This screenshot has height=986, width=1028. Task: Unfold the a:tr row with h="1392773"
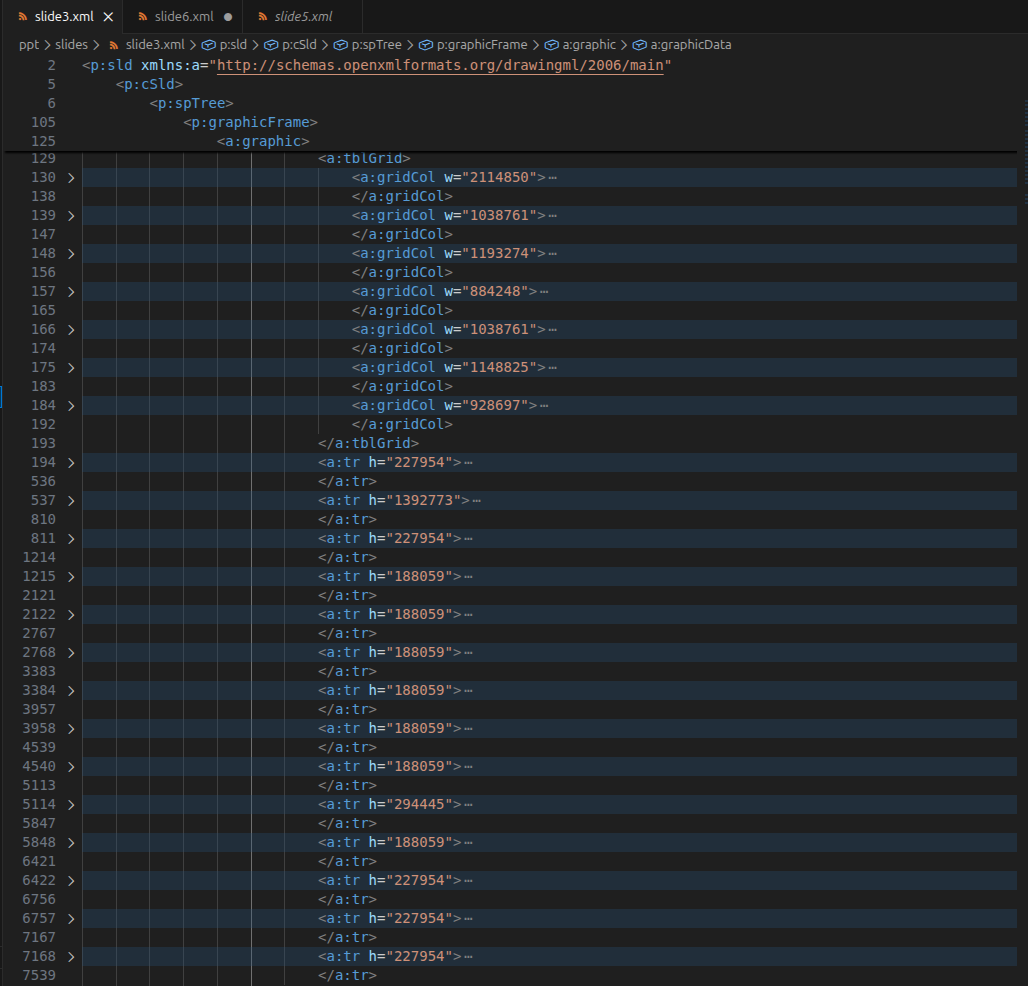tap(71, 500)
